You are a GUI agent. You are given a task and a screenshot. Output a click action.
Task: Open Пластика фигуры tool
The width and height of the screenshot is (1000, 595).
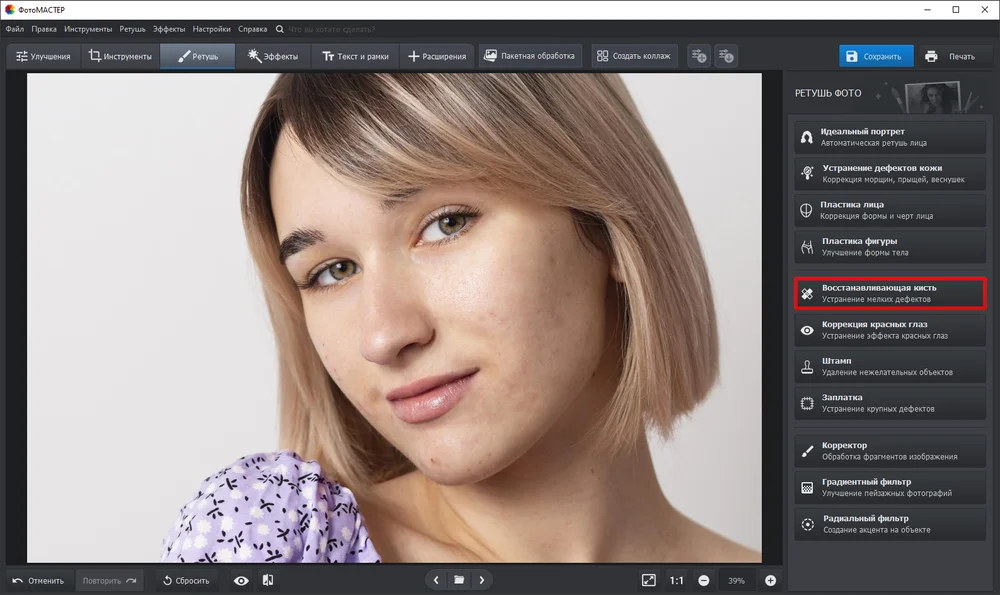890,246
